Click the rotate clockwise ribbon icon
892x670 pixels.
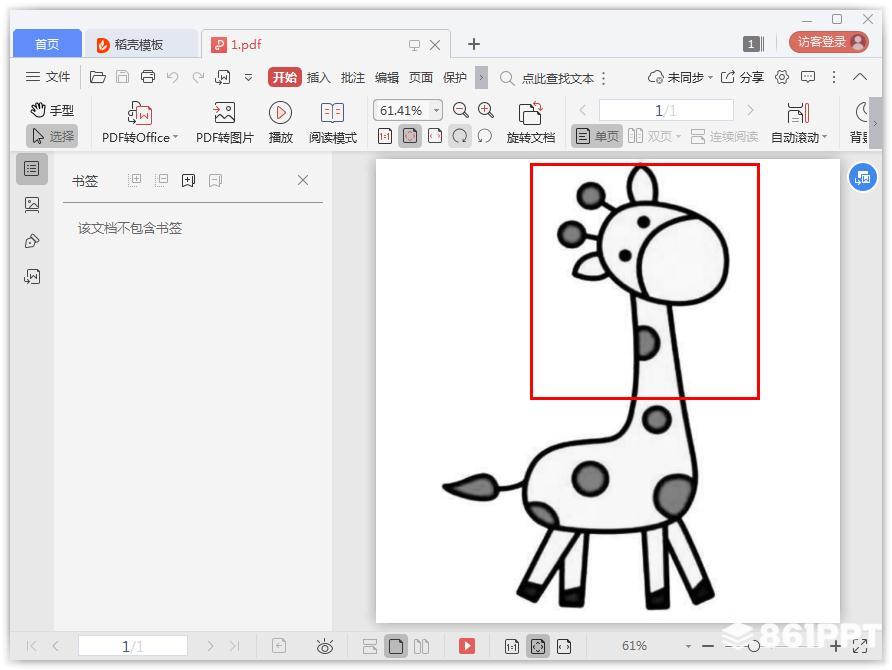(x=460, y=136)
